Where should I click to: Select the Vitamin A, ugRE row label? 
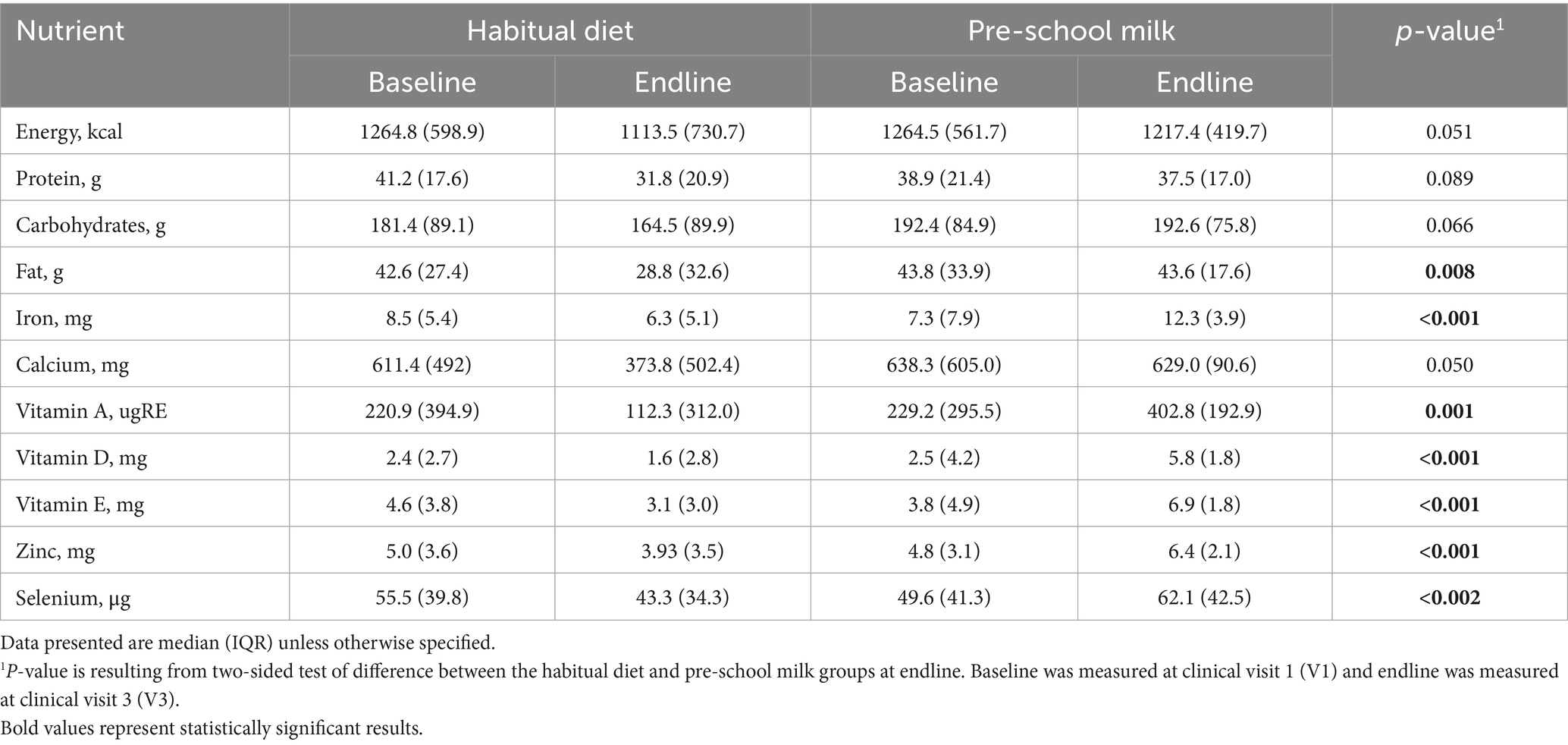pyautogui.click(x=91, y=411)
